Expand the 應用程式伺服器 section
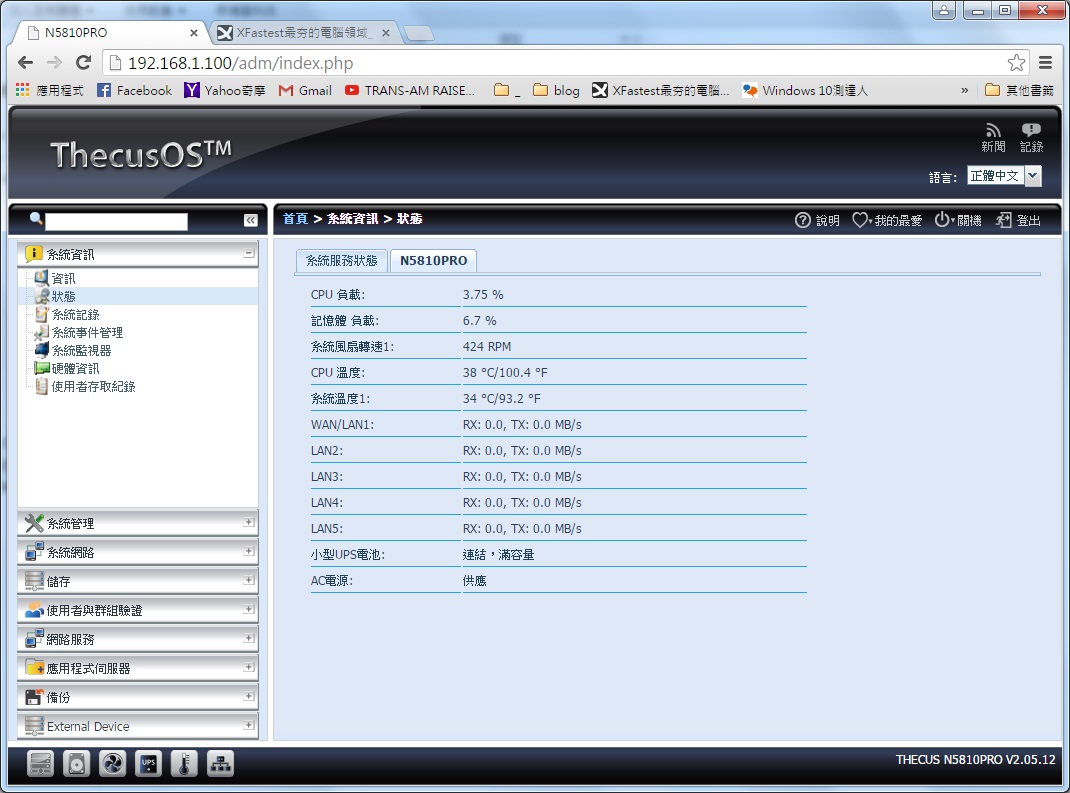This screenshot has width=1070, height=793. point(249,667)
